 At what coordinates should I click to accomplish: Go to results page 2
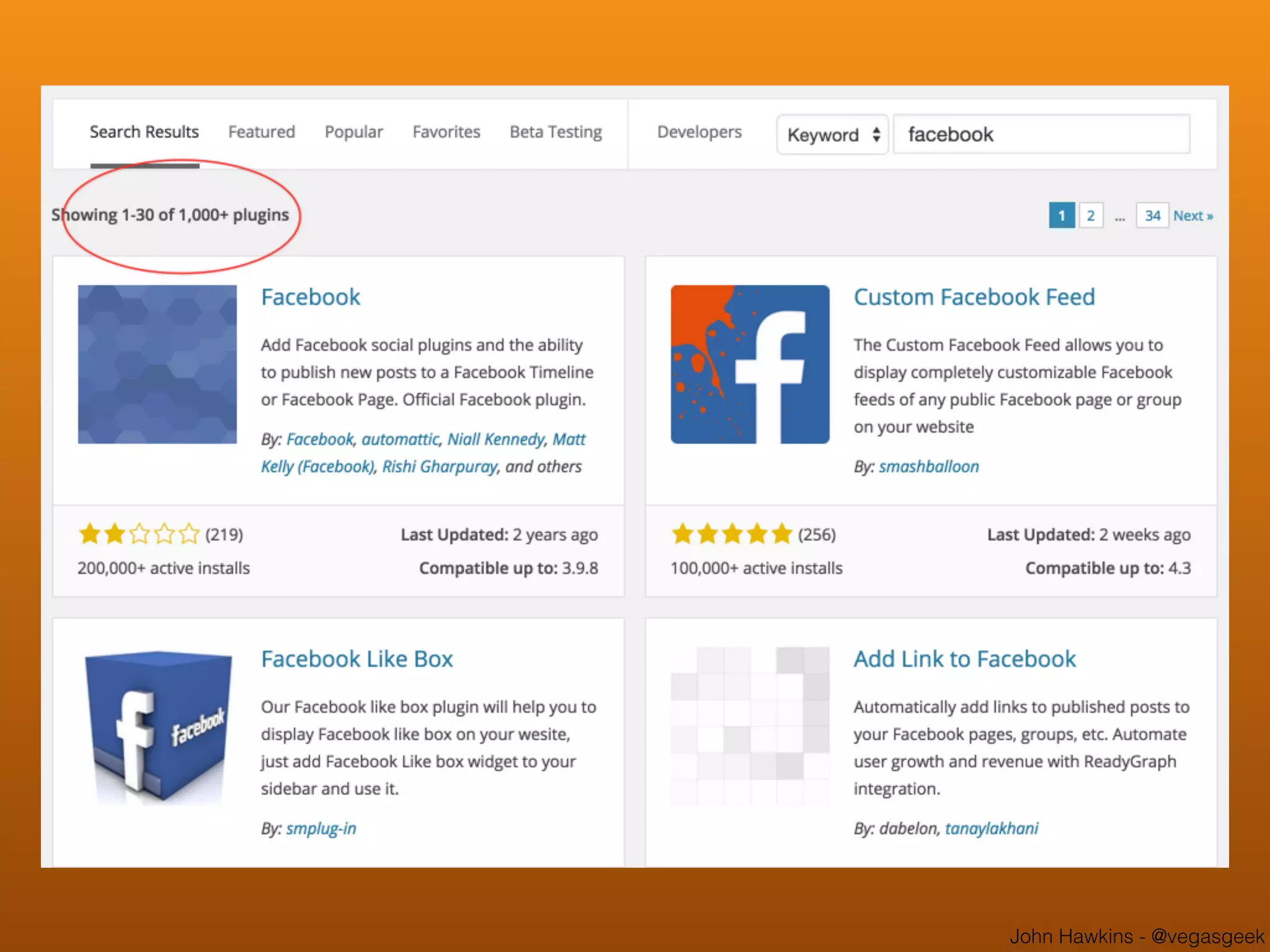1090,216
